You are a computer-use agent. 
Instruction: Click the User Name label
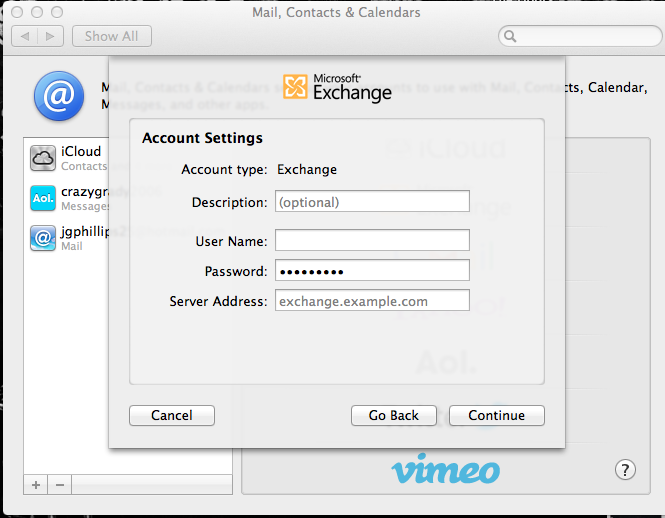coord(232,241)
